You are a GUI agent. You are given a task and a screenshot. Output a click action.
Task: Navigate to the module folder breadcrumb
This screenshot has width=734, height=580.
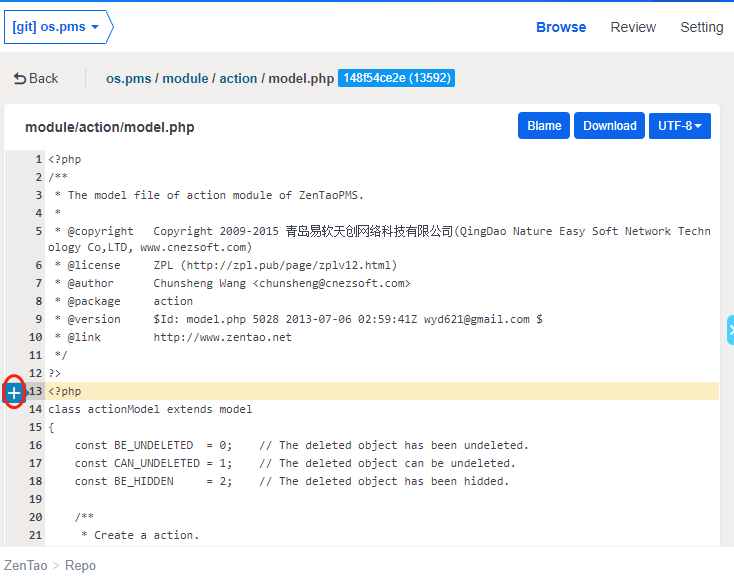point(185,78)
